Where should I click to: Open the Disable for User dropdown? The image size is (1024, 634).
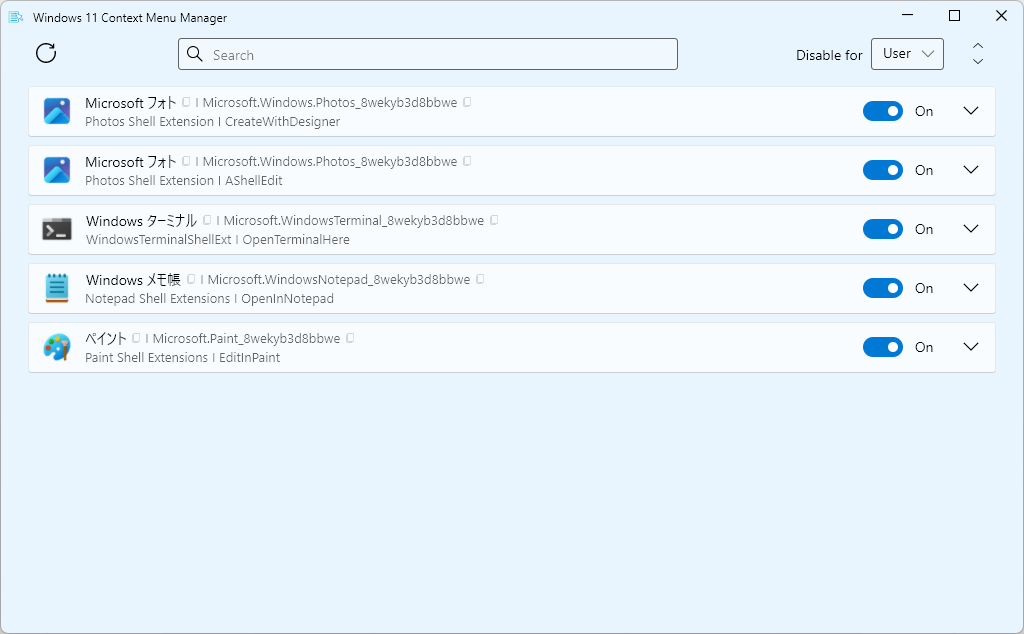pyautogui.click(x=907, y=54)
